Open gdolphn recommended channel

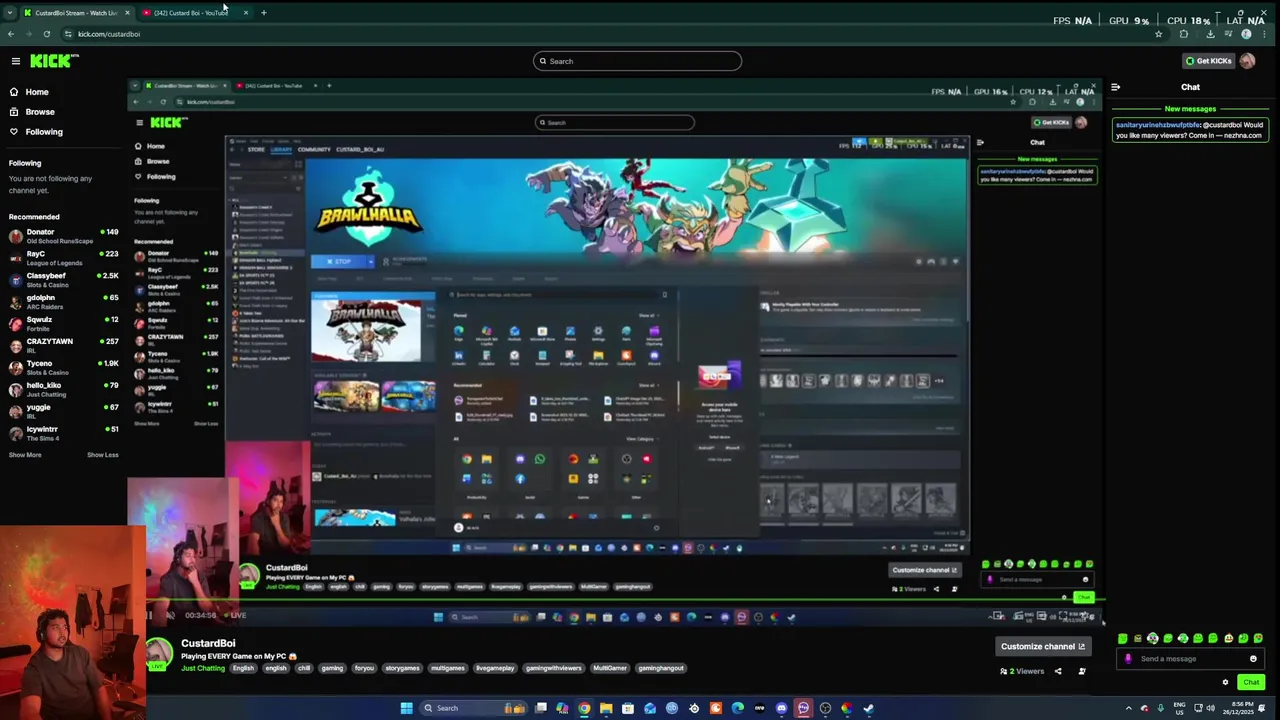click(64, 302)
